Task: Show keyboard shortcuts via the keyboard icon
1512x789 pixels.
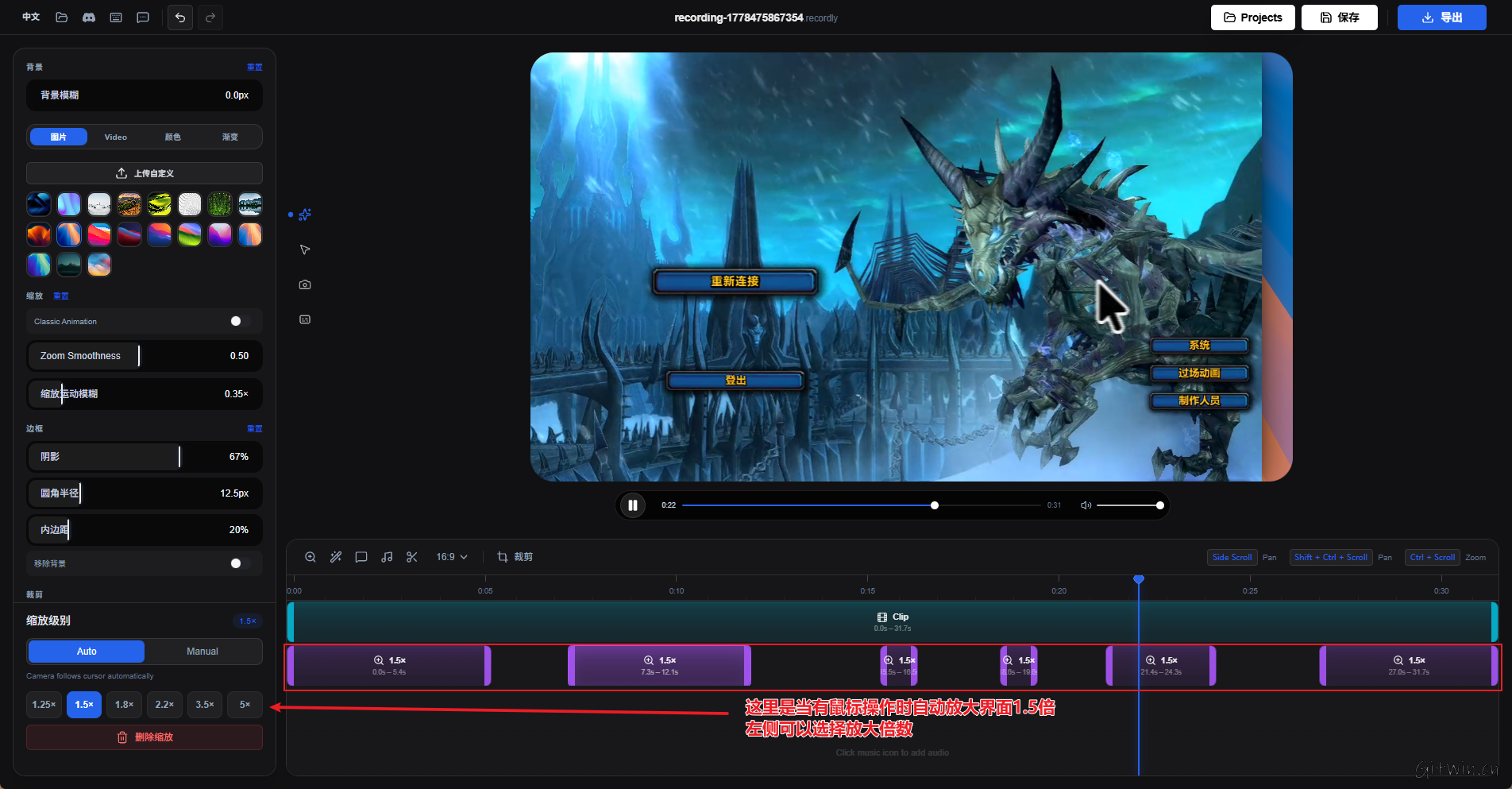Action: click(116, 17)
